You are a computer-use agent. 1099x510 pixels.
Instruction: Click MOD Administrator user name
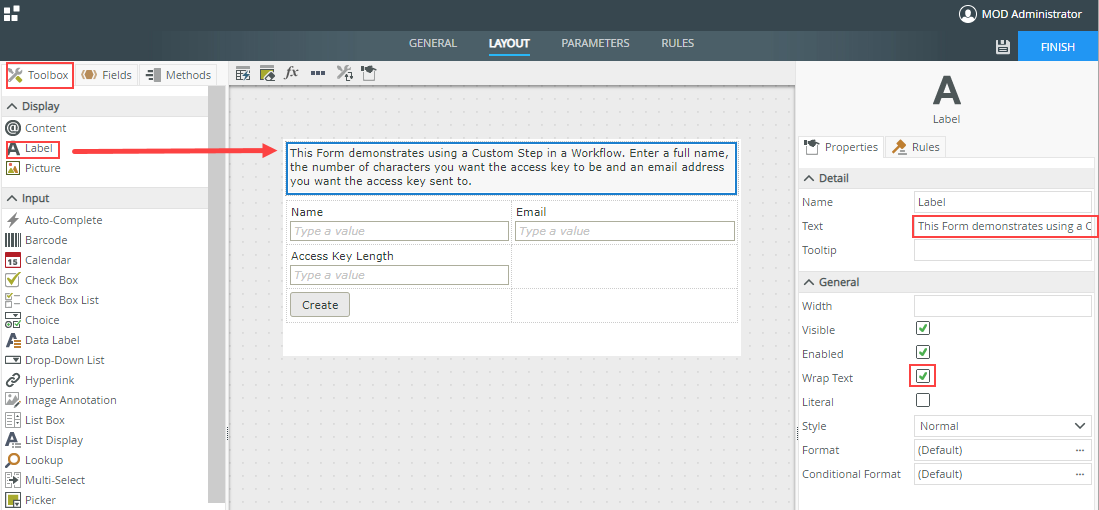1031,14
